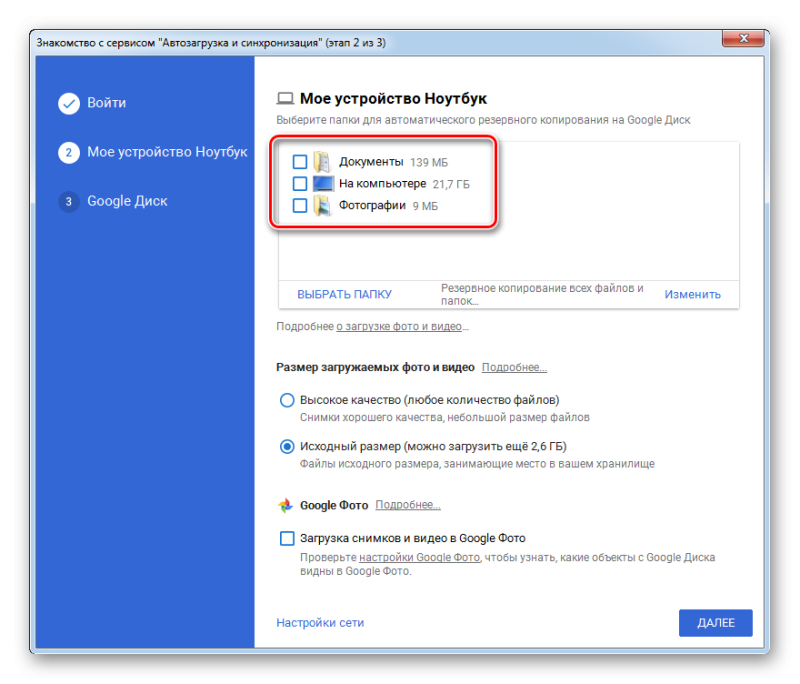Select Исходный размер radio option
The width and height of the screenshot is (800, 684).
click(287, 447)
